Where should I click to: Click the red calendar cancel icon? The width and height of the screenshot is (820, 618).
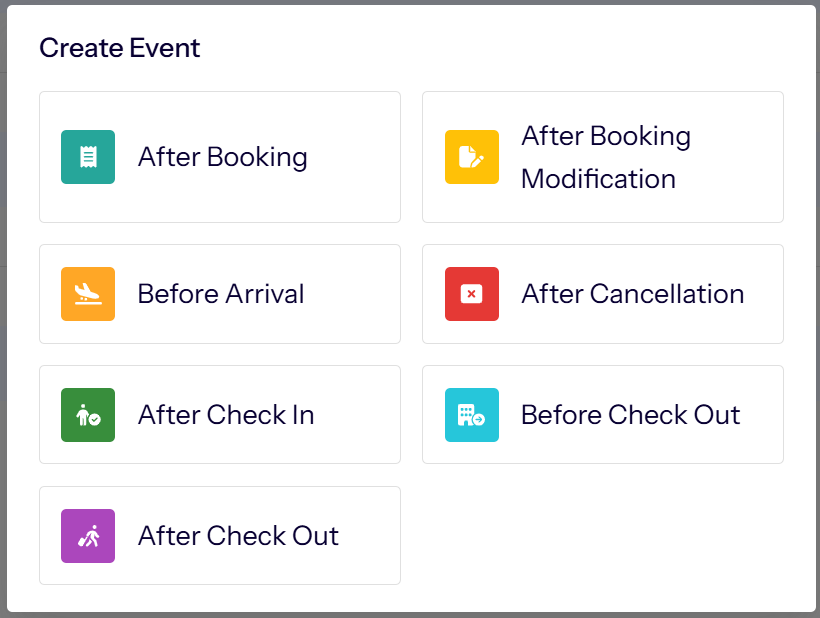pos(472,294)
